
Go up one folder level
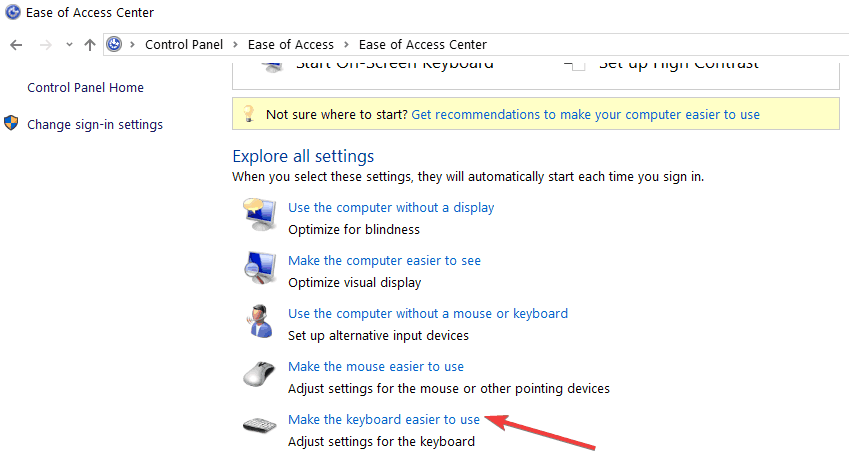tap(90, 45)
